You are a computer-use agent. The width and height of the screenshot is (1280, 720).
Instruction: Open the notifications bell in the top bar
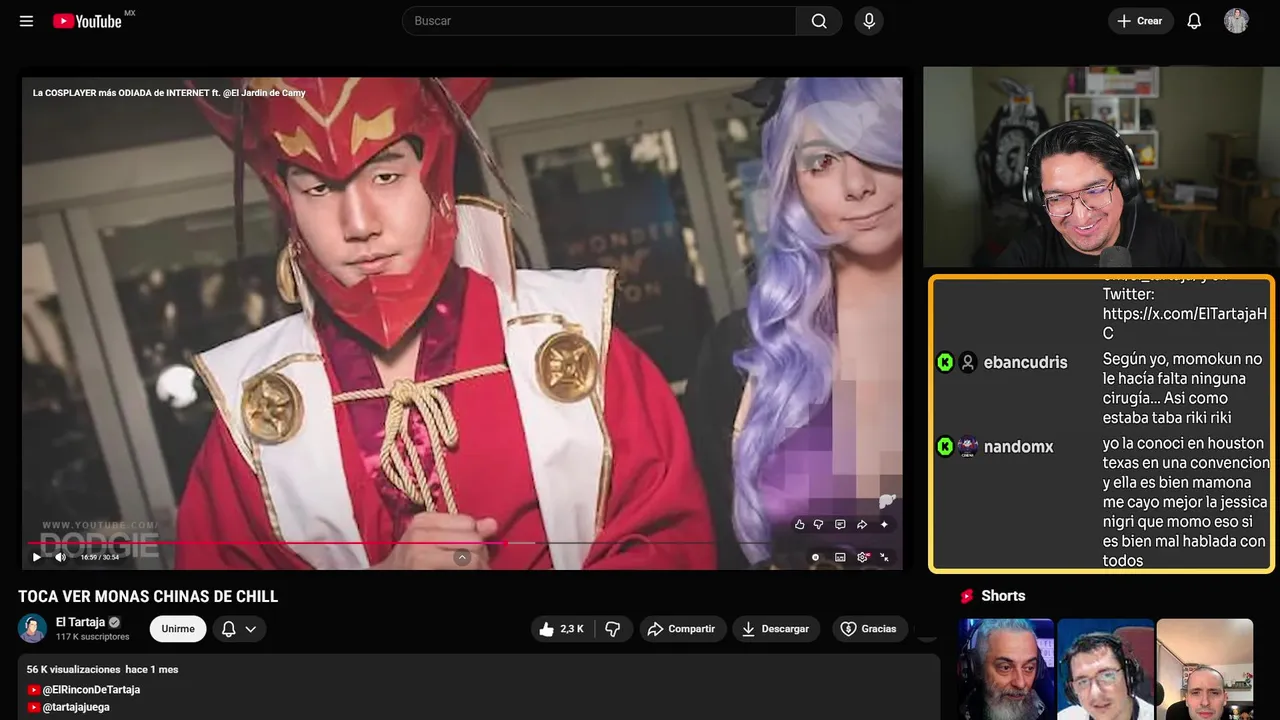pyautogui.click(x=1194, y=21)
